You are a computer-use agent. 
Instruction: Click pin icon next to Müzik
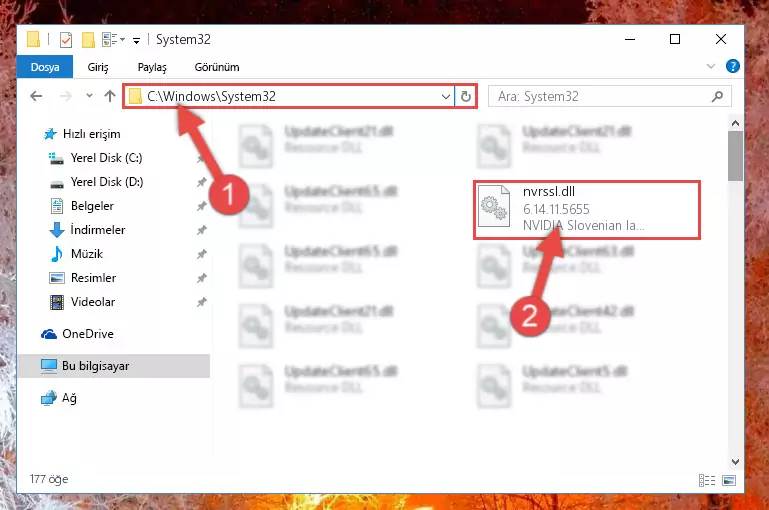pyautogui.click(x=201, y=254)
